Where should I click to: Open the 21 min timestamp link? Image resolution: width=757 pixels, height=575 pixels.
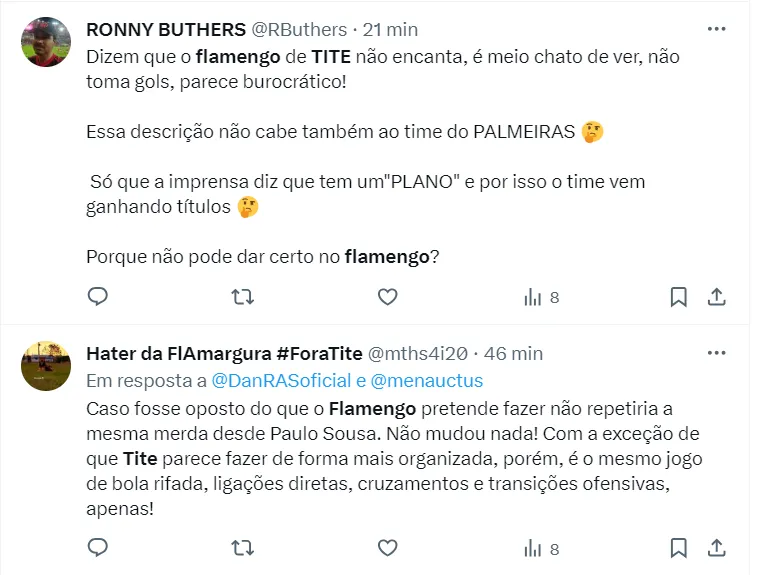[x=391, y=29]
